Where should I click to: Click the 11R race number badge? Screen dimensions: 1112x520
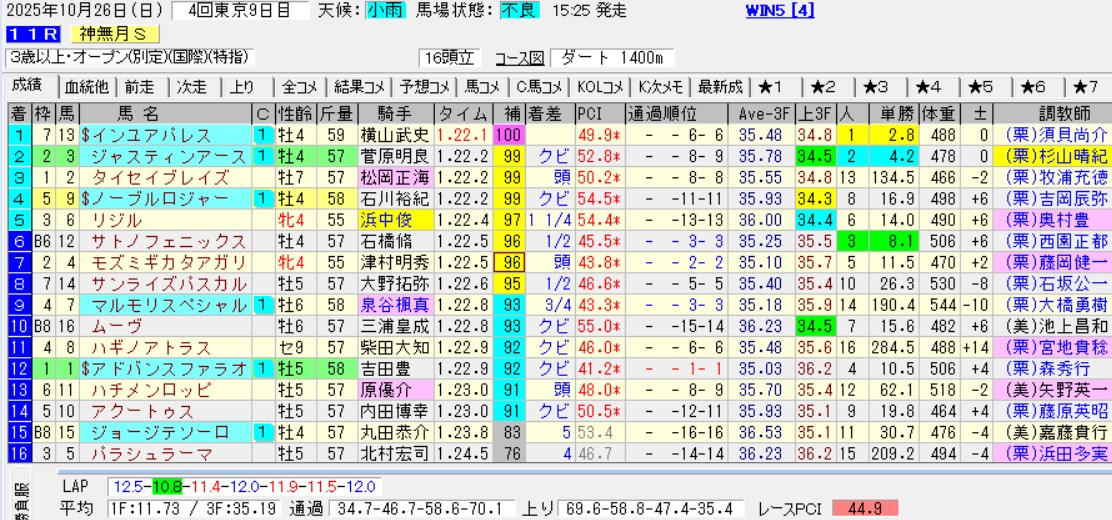point(30,35)
